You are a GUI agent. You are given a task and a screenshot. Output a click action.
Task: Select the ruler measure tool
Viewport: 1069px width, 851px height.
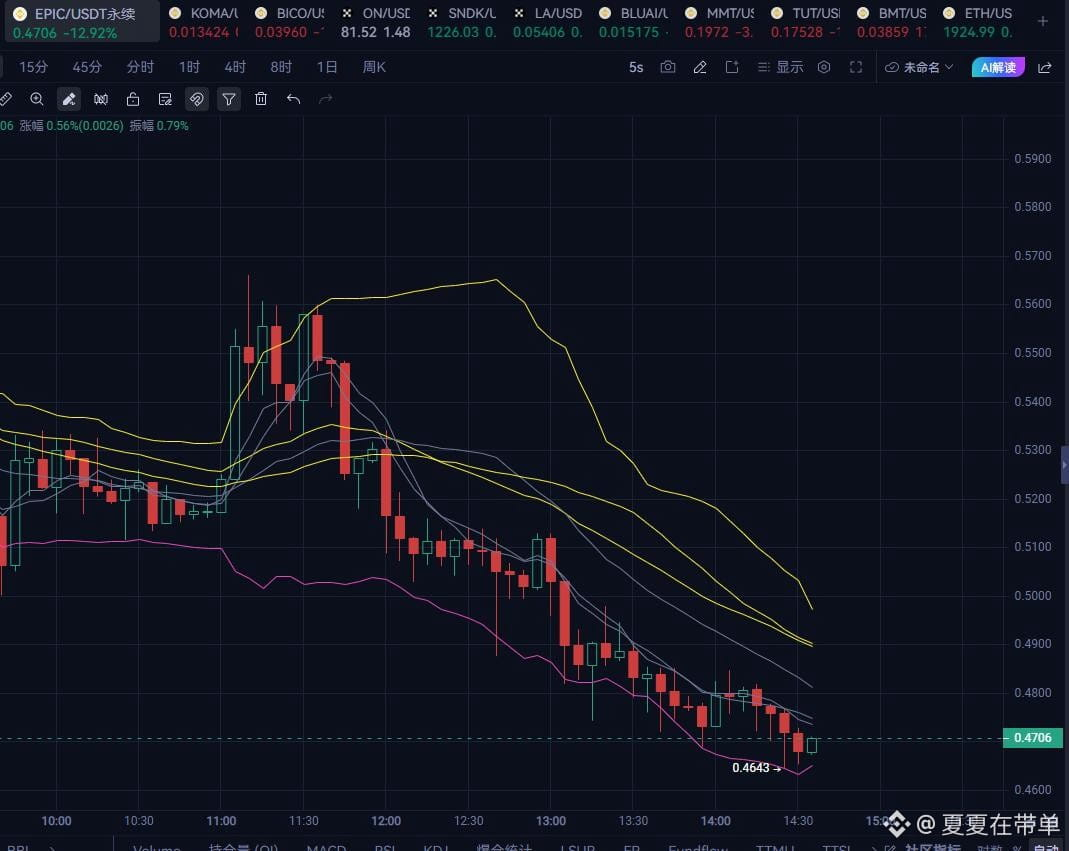click(x=5, y=100)
